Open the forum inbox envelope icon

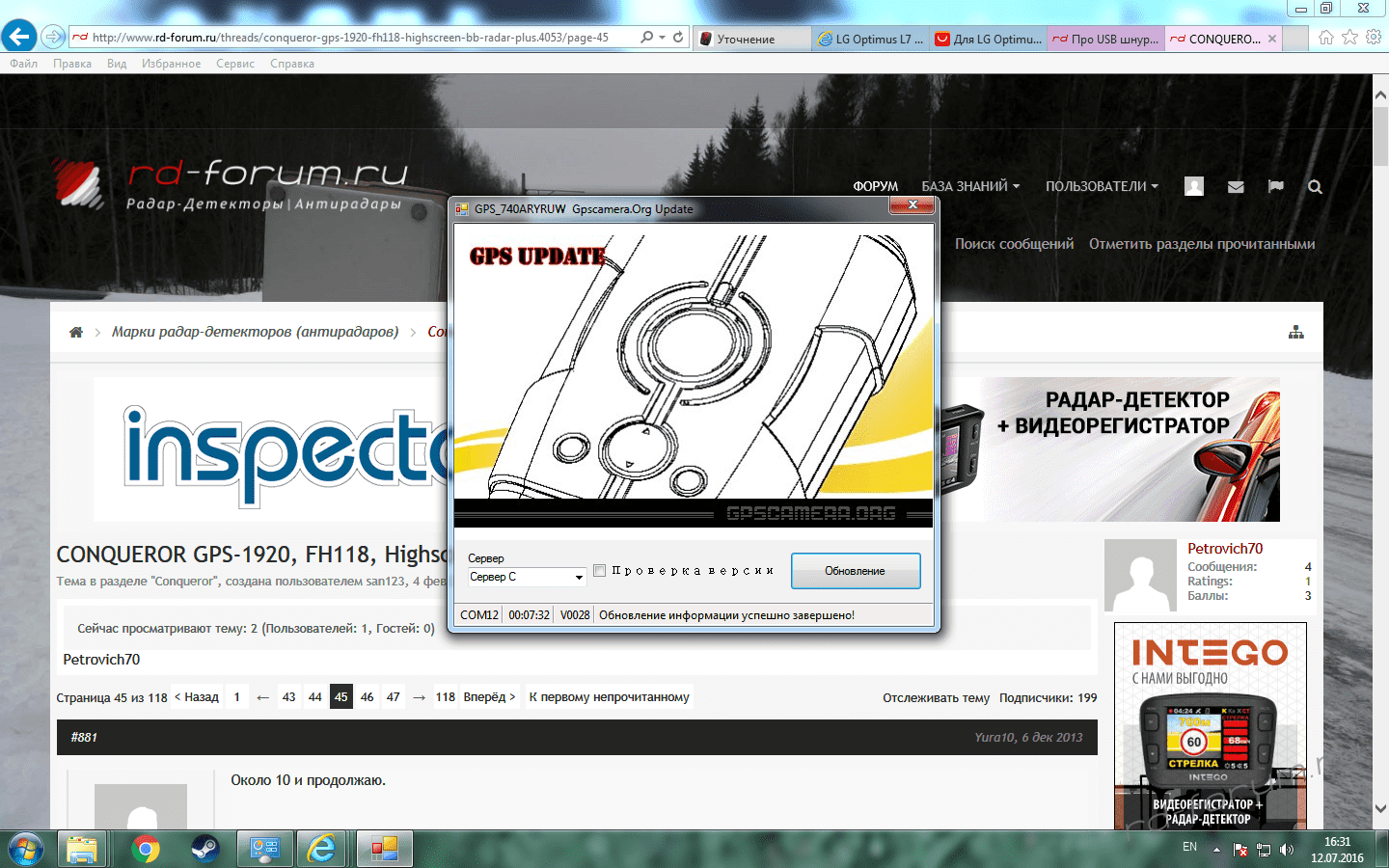pos(1236,187)
